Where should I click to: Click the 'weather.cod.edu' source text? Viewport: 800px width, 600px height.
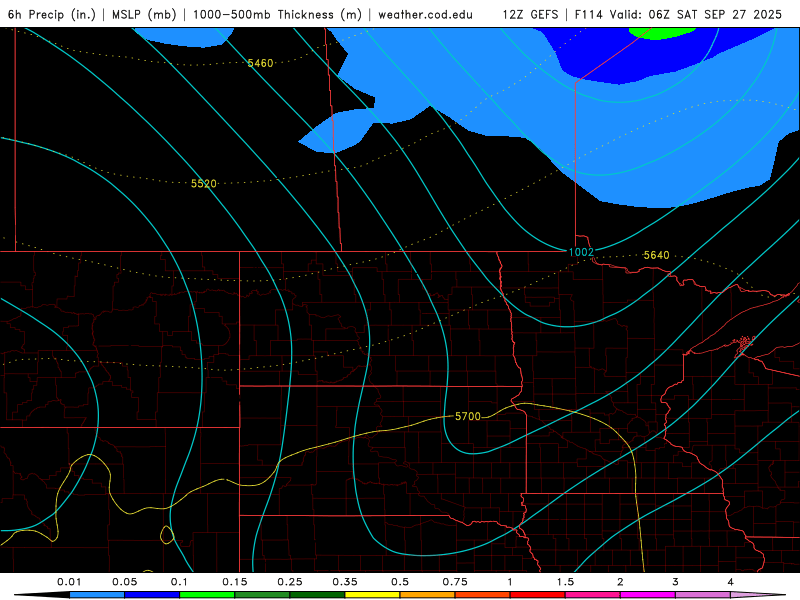[425, 14]
